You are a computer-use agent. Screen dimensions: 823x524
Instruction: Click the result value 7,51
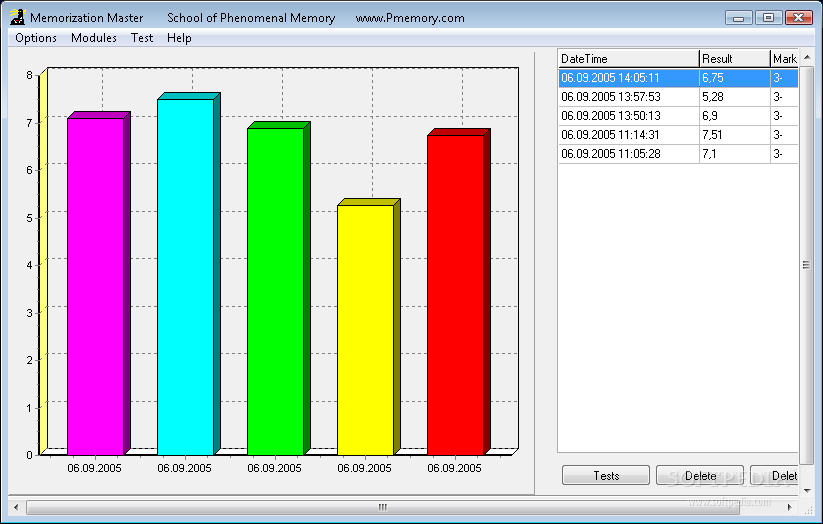coord(712,134)
